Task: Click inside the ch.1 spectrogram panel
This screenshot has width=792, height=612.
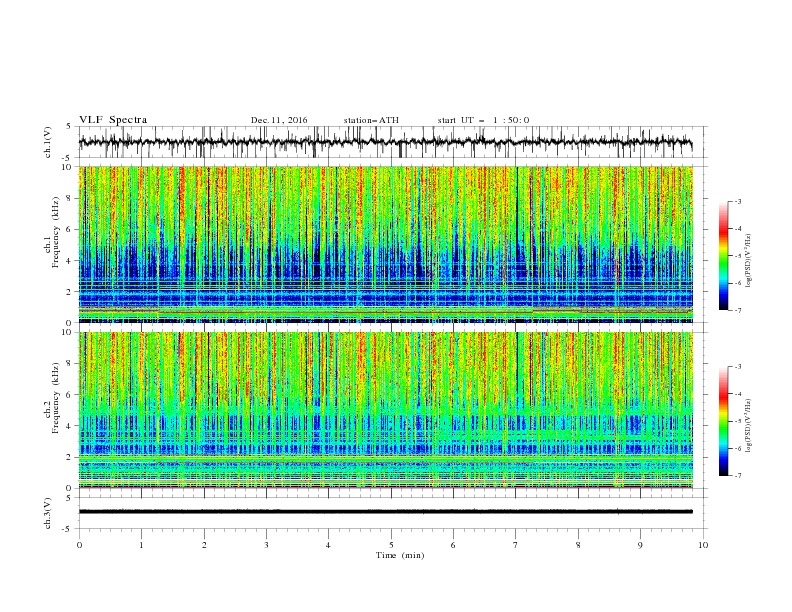Action: [386, 244]
